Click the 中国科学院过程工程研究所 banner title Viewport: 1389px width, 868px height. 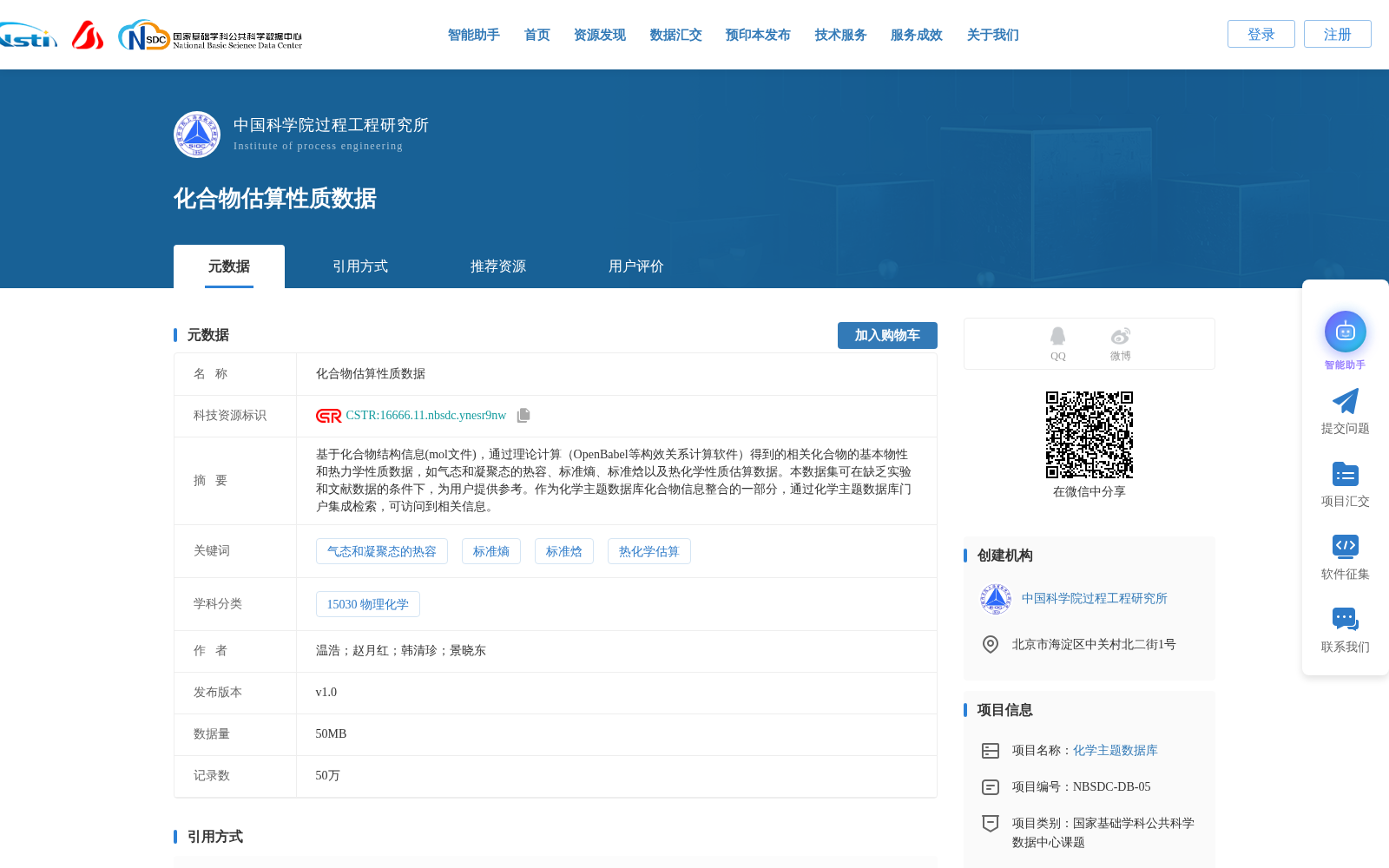click(x=331, y=125)
